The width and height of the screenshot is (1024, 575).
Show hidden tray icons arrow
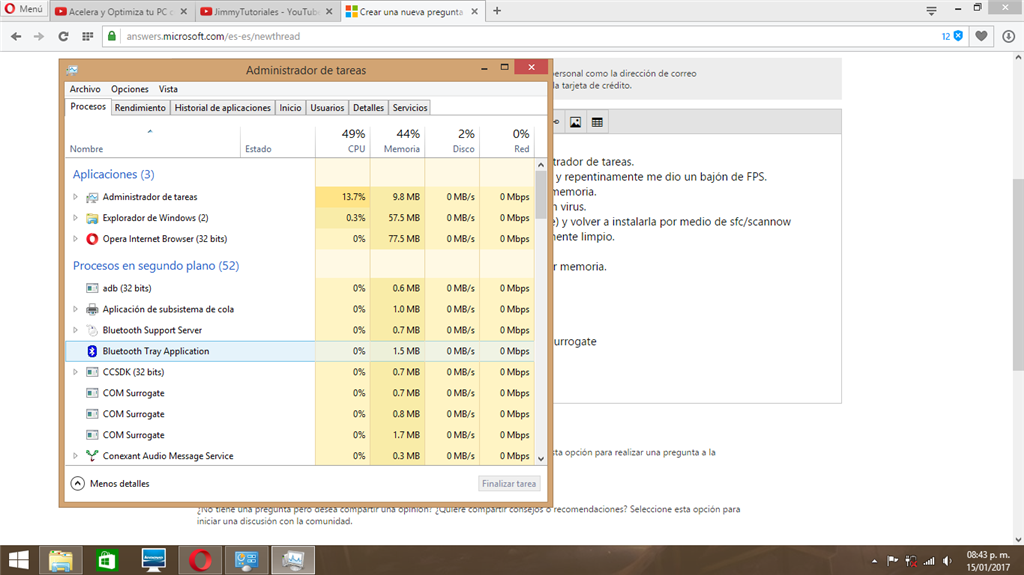pyautogui.click(x=874, y=561)
